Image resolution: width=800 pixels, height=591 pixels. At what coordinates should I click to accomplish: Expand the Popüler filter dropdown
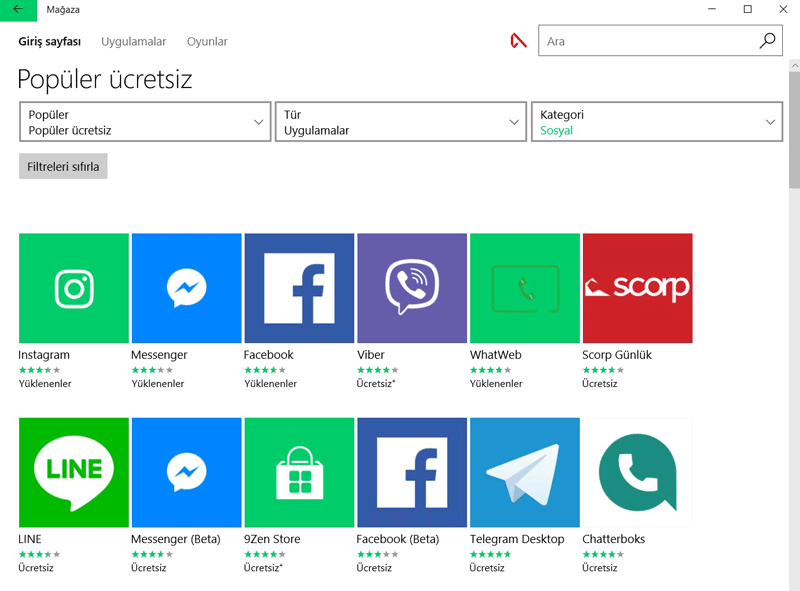pos(145,122)
